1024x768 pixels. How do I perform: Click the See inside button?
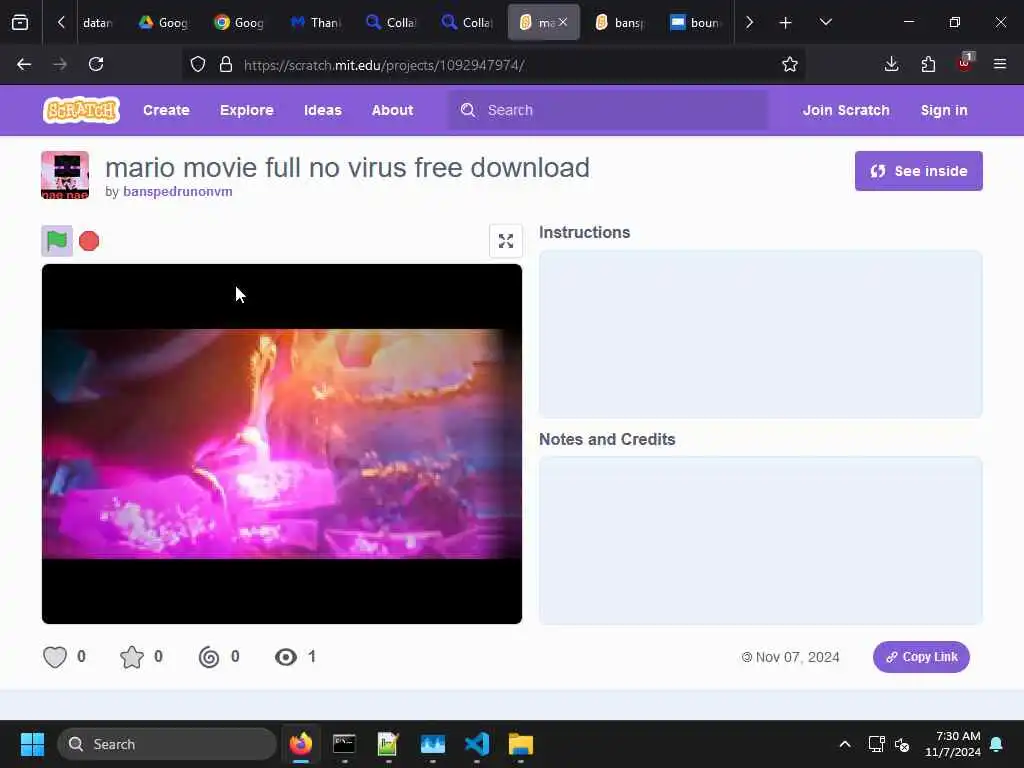918,171
